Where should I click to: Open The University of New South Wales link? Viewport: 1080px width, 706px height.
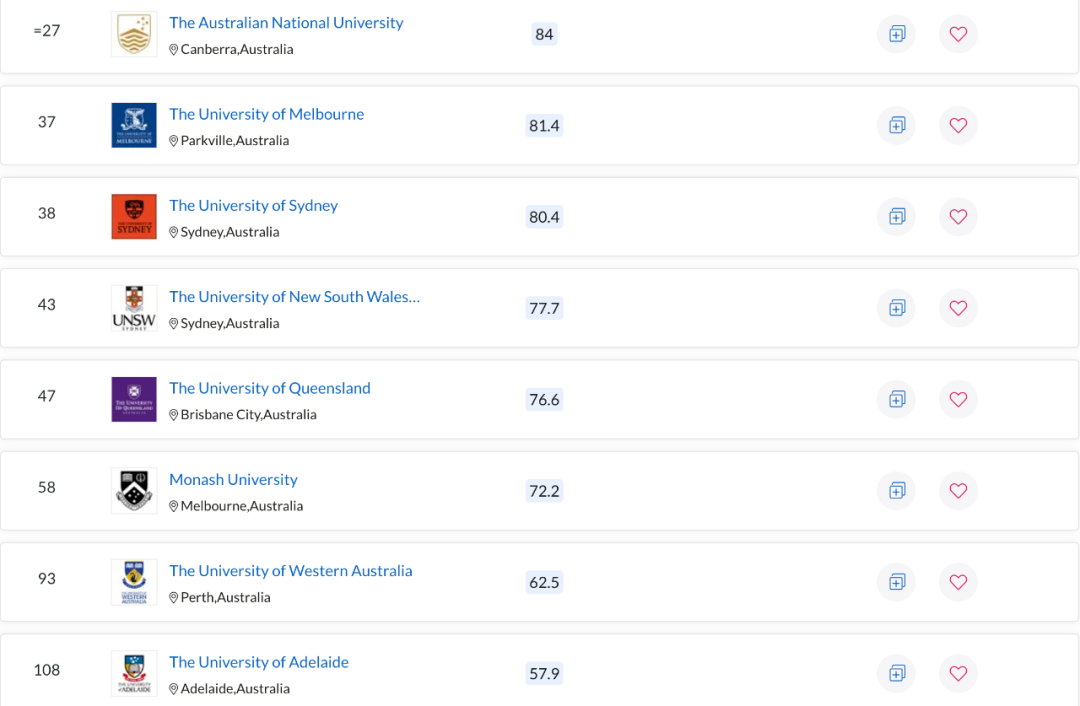click(x=294, y=297)
